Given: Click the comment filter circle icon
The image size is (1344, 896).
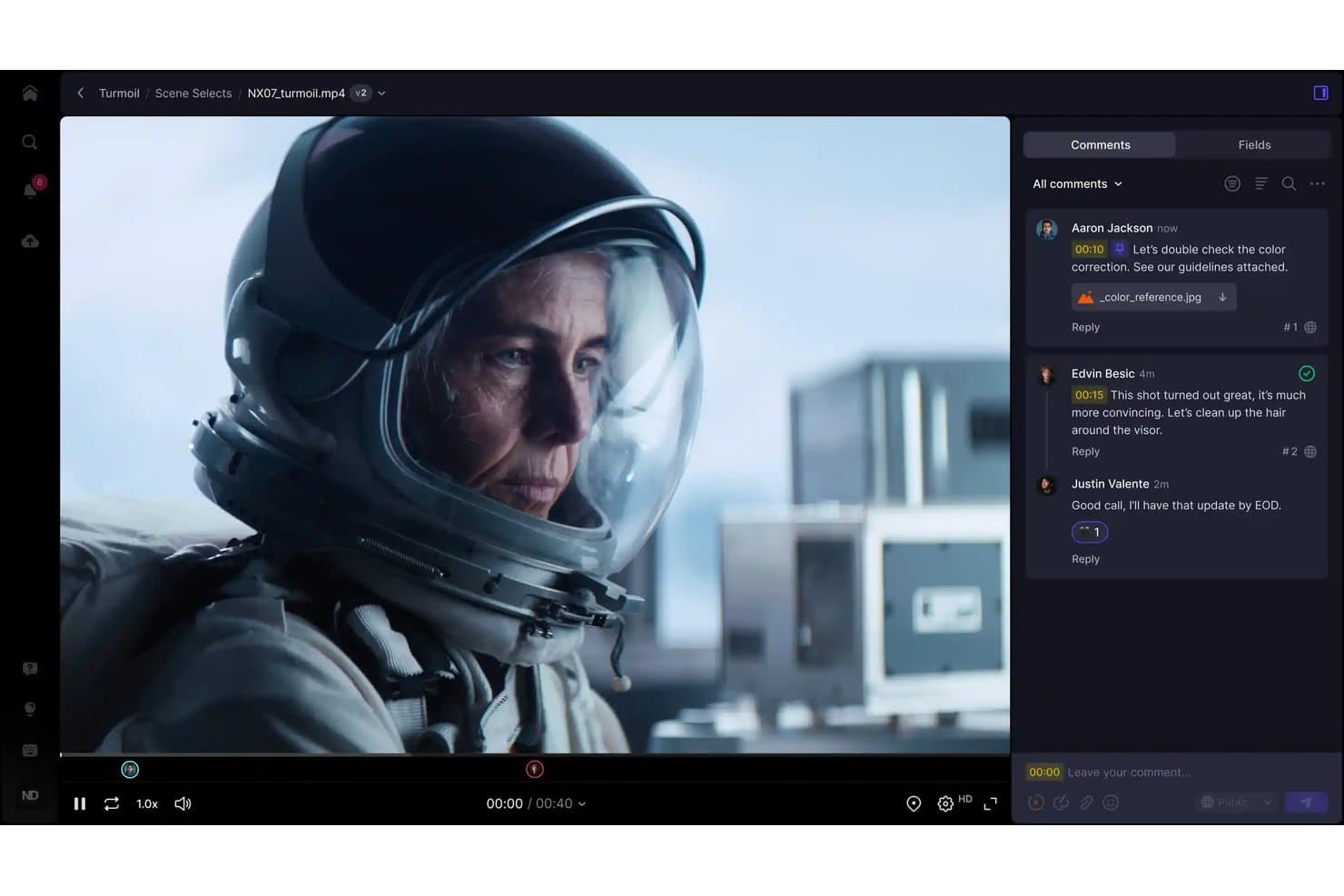Looking at the screenshot, I should click(1232, 183).
